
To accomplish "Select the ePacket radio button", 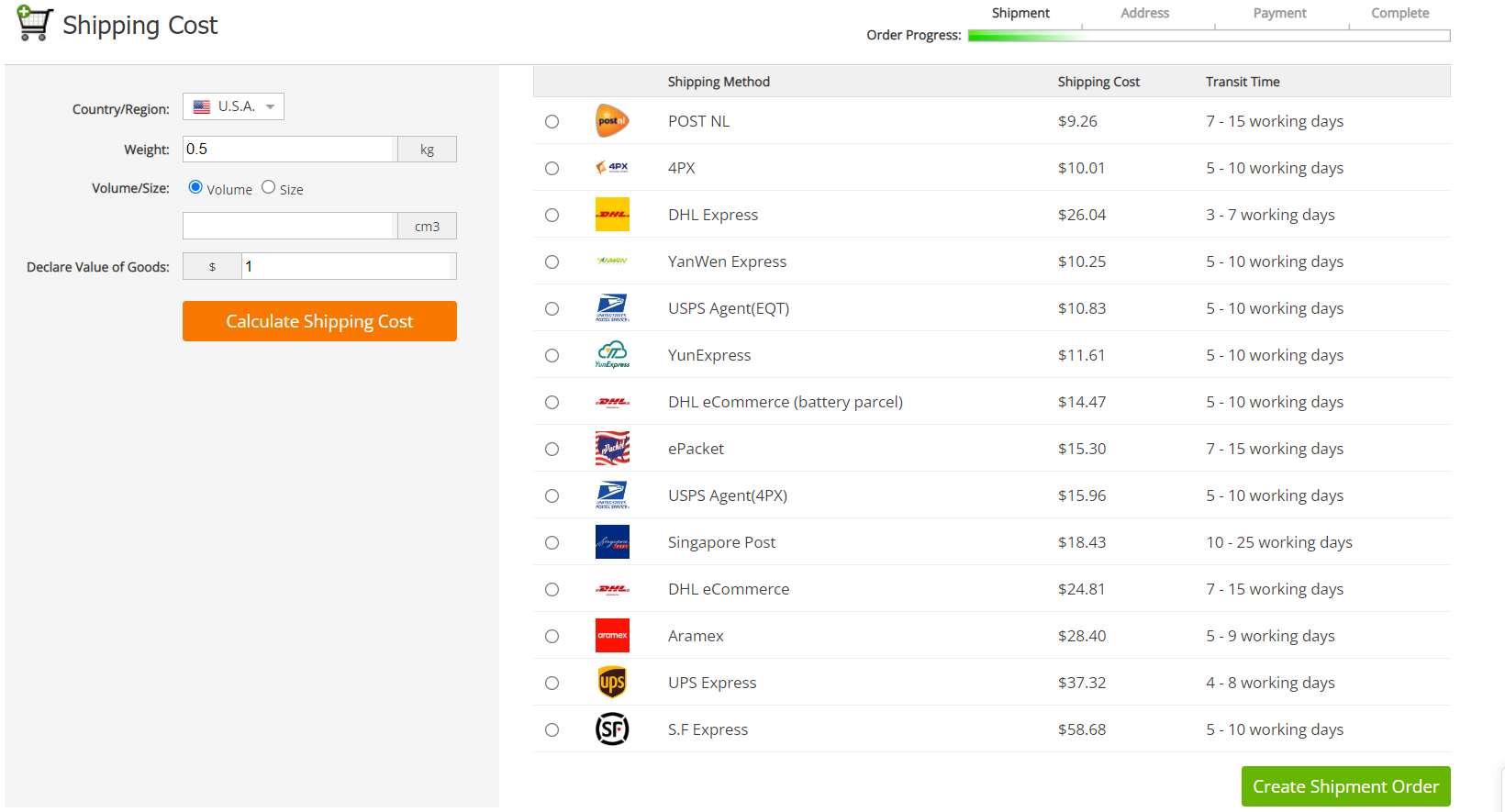I will point(552,449).
